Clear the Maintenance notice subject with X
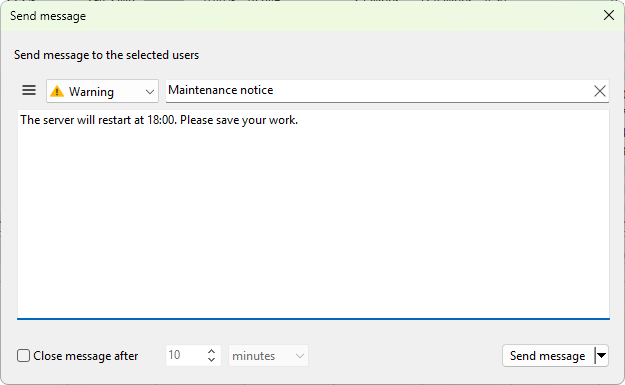 coord(599,91)
